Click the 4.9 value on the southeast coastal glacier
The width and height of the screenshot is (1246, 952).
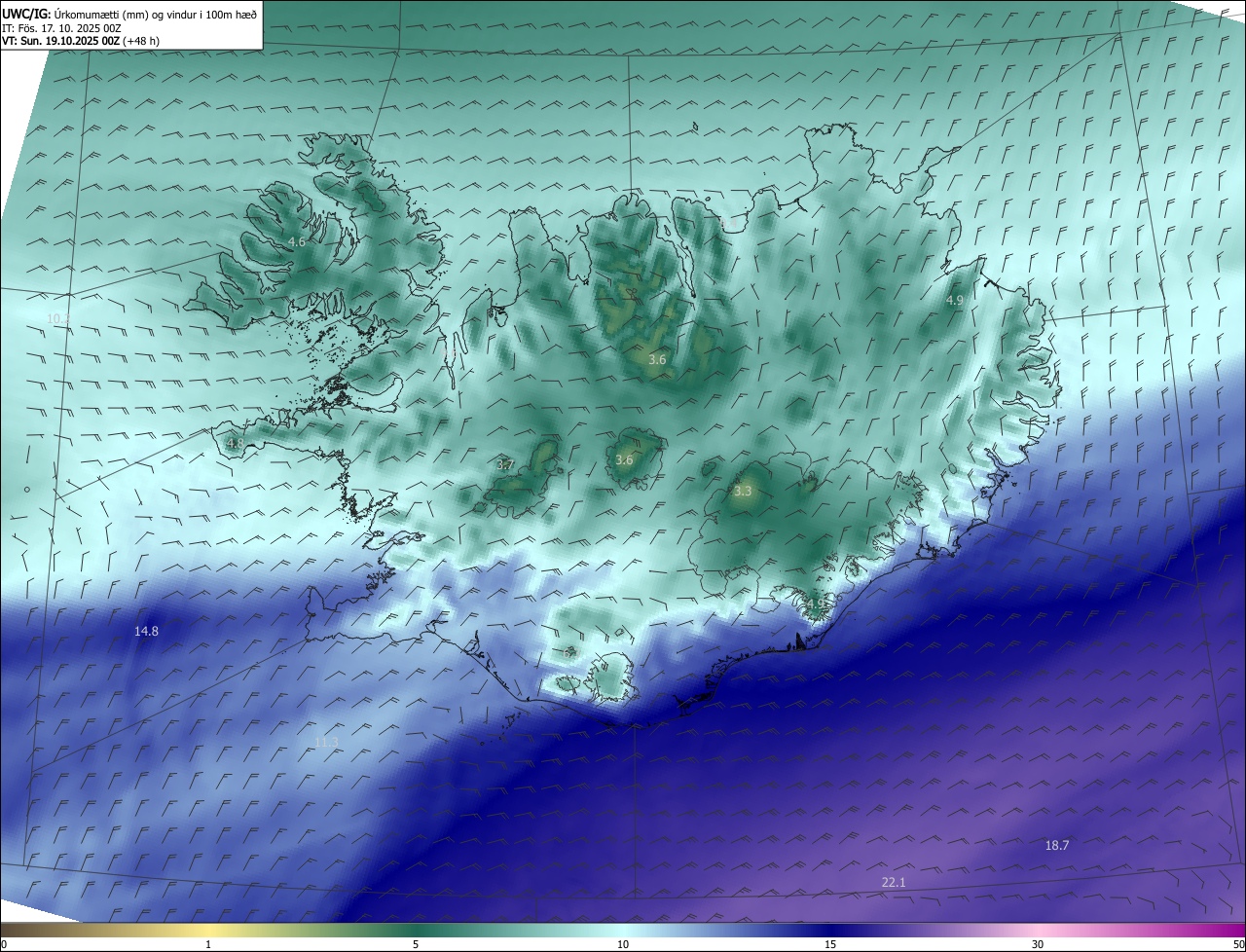[x=814, y=604]
